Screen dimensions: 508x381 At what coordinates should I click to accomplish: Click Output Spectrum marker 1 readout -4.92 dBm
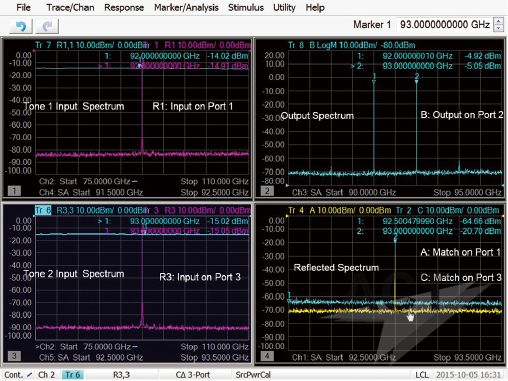[483, 56]
